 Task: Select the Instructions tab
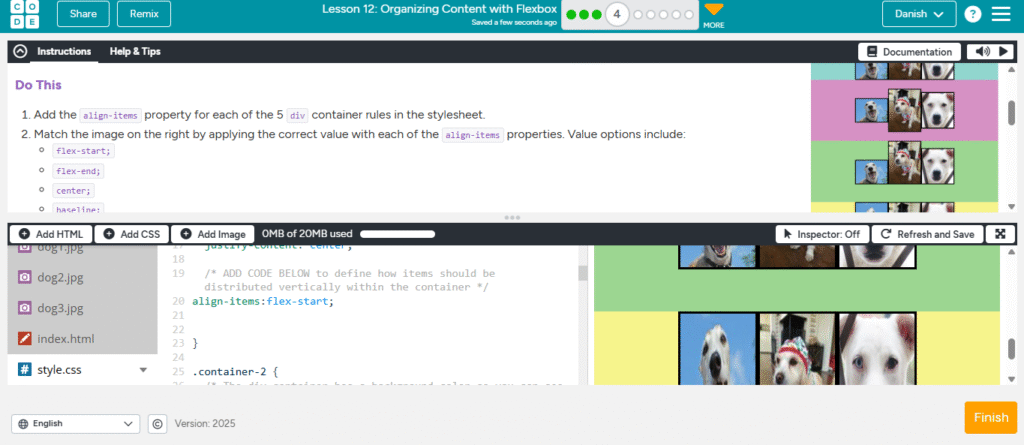[64, 52]
